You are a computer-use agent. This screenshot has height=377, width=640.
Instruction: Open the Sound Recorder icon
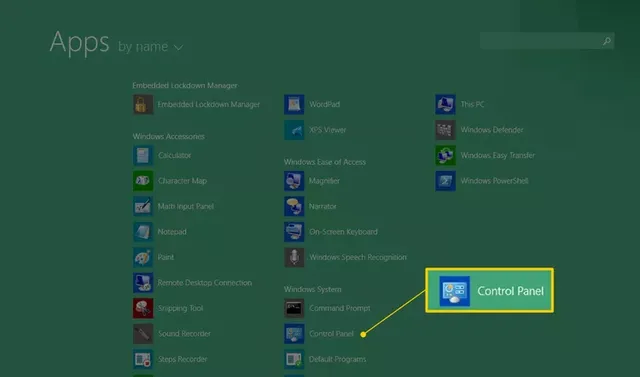pyautogui.click(x=143, y=334)
